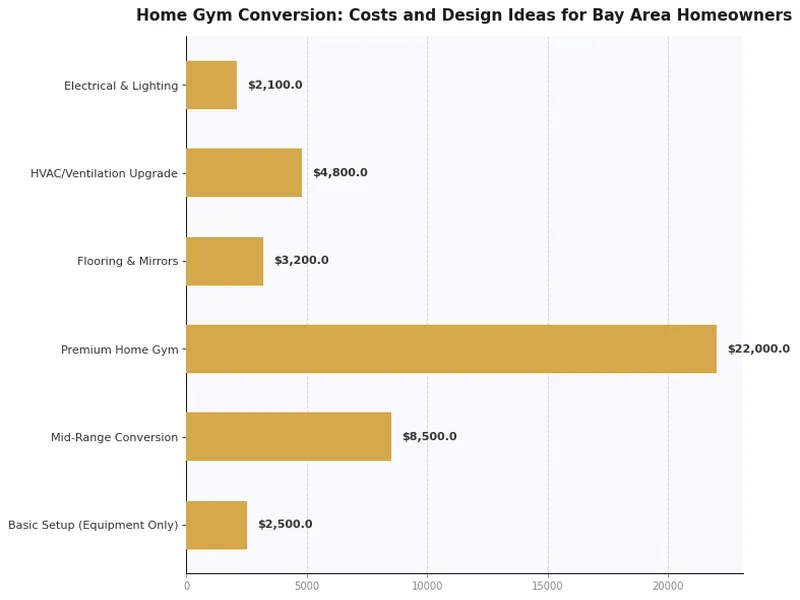Click the Flooring & Mirrors bar
This screenshot has height=600, width=800.
click(x=224, y=261)
